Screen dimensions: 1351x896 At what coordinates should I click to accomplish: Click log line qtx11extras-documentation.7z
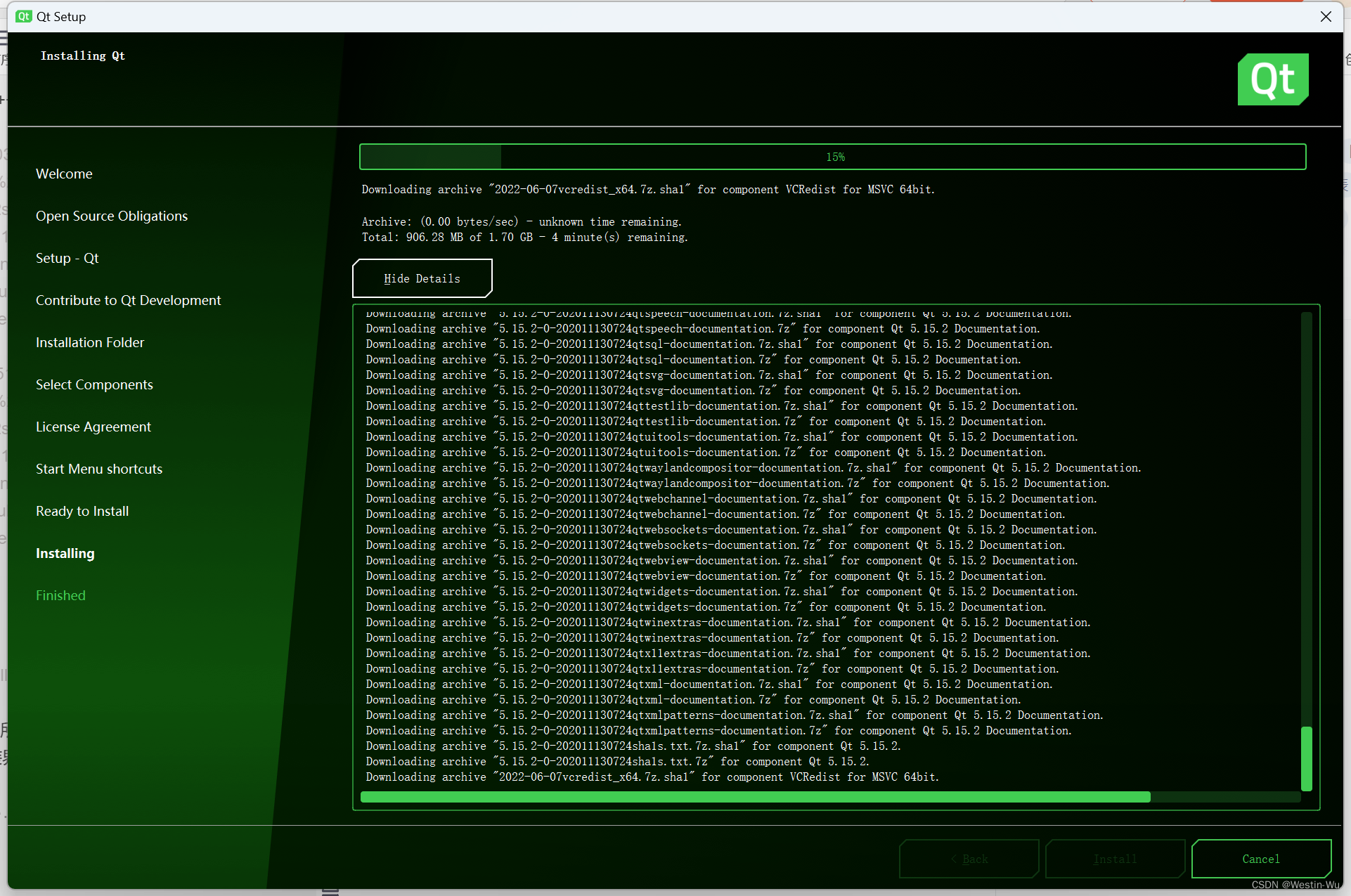[712, 668]
